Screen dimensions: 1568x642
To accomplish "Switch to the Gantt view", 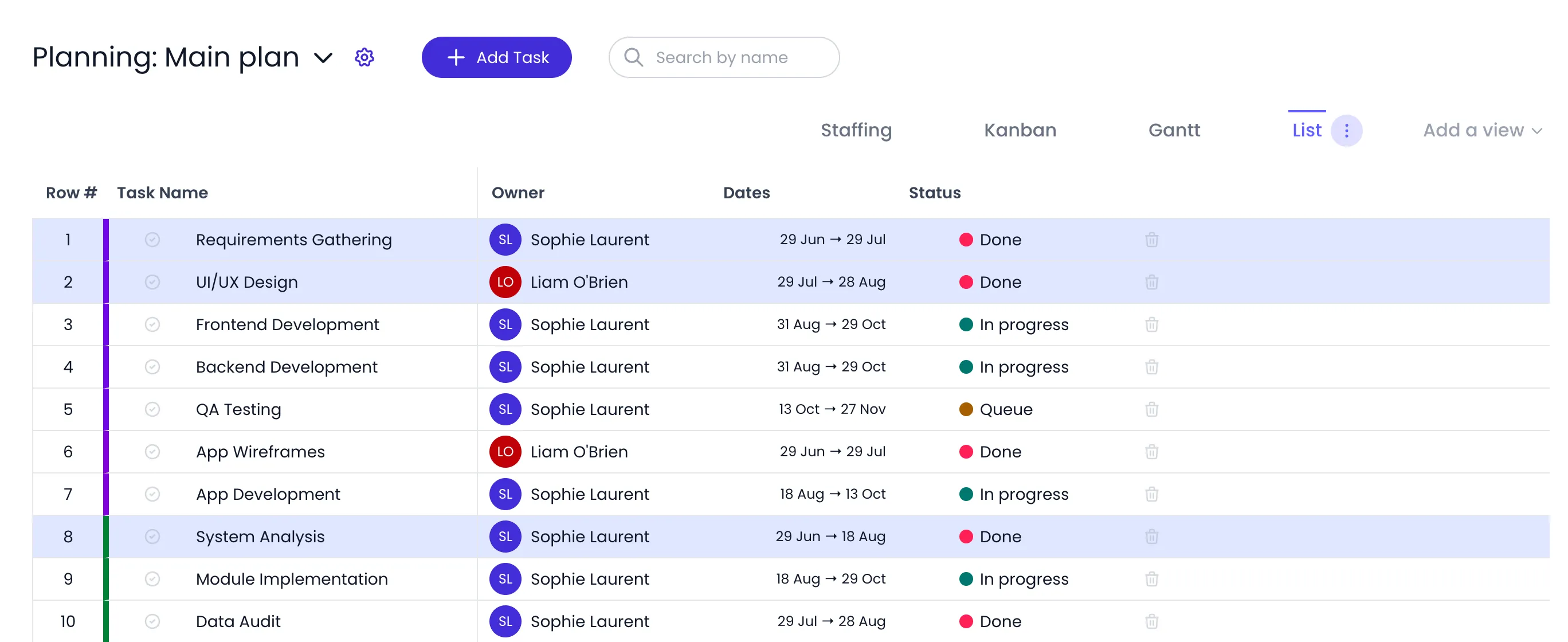I will pyautogui.click(x=1174, y=130).
